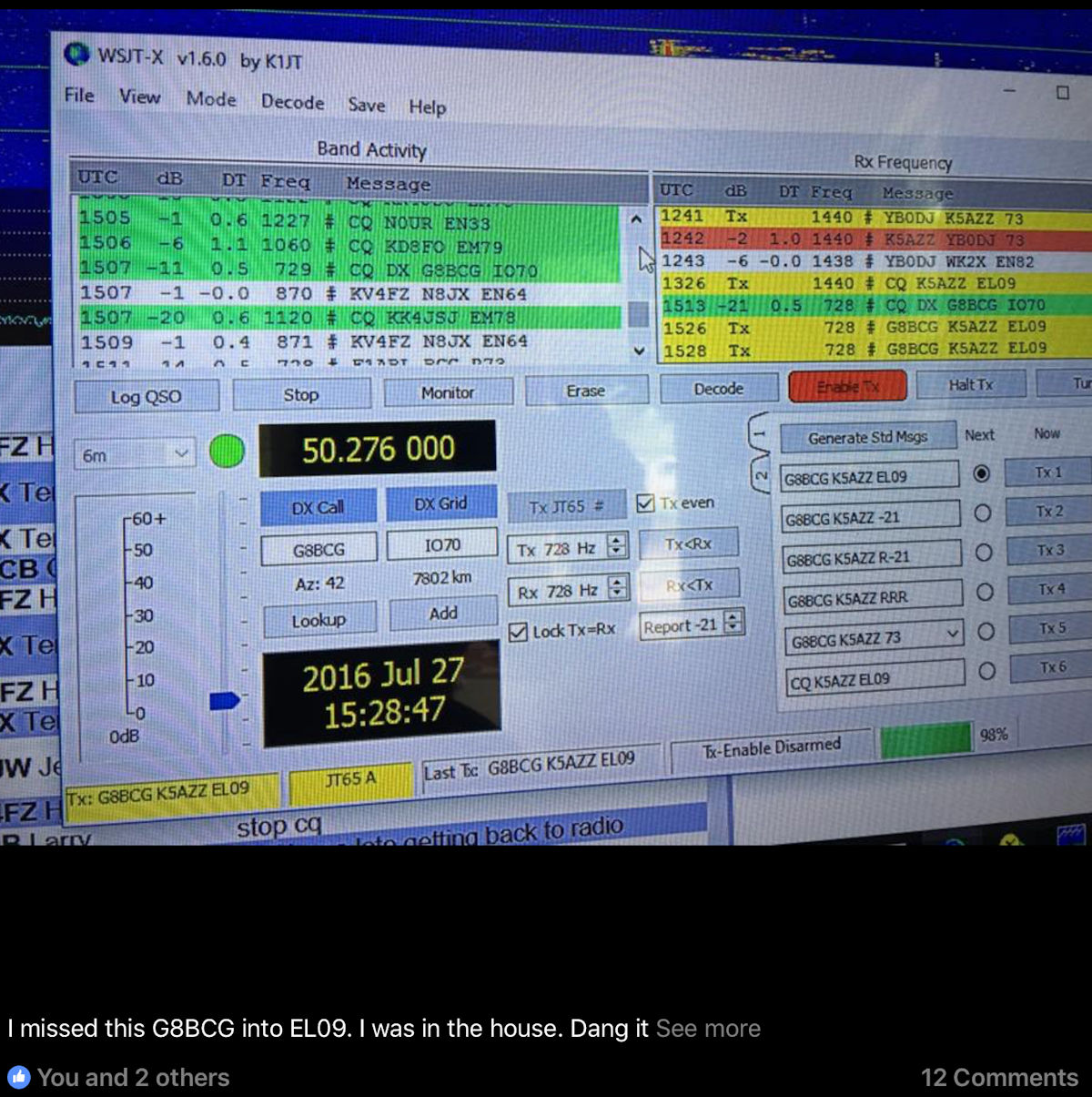Toggle the Lock Tx=Rx checkbox
Viewport: 1092px width, 1097px height.
point(518,632)
